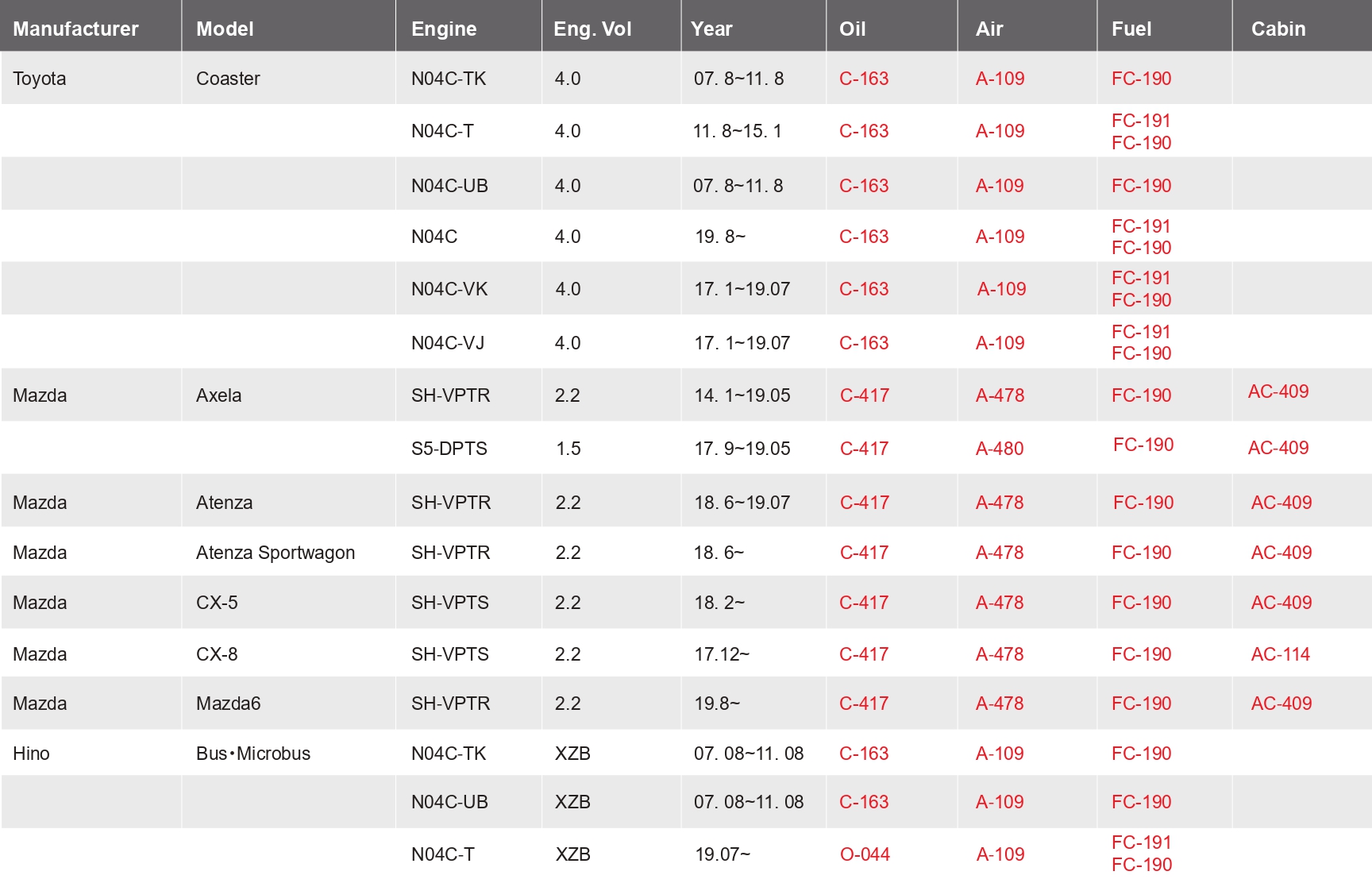Open AC-409 cabin filter for Axela SH-VPTR

coord(1278,391)
